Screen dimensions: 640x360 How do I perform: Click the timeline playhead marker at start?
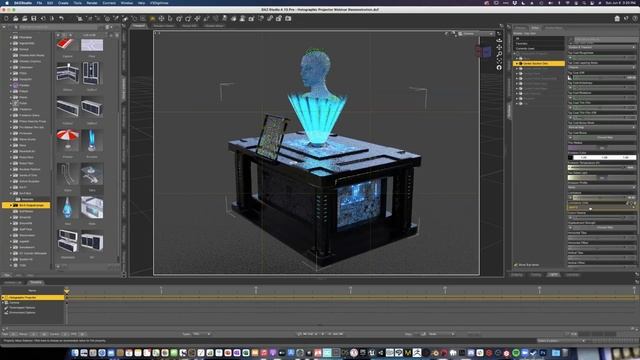click(67, 291)
